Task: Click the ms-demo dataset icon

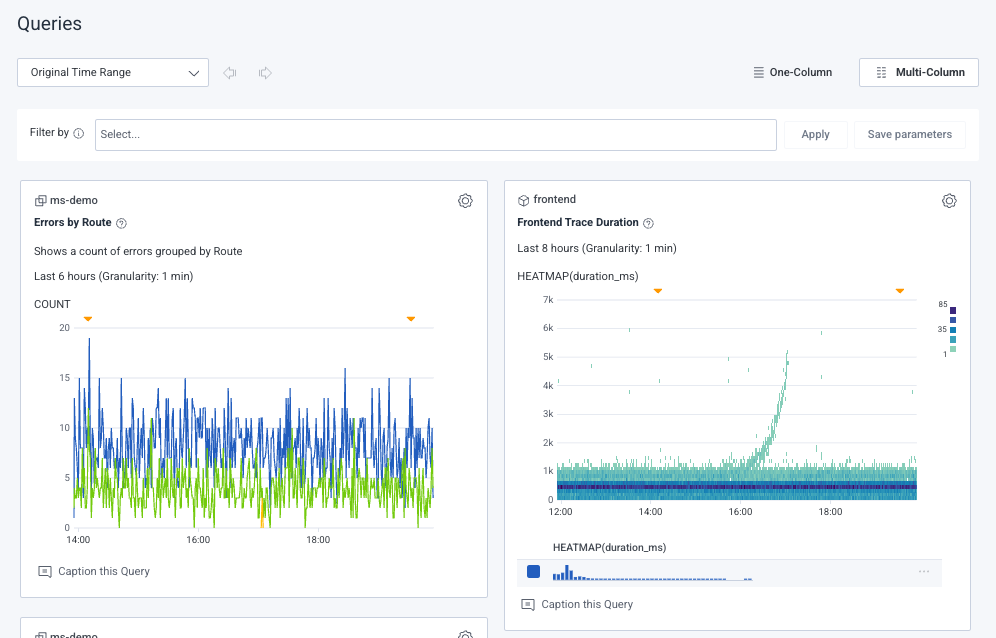Action: tap(41, 201)
